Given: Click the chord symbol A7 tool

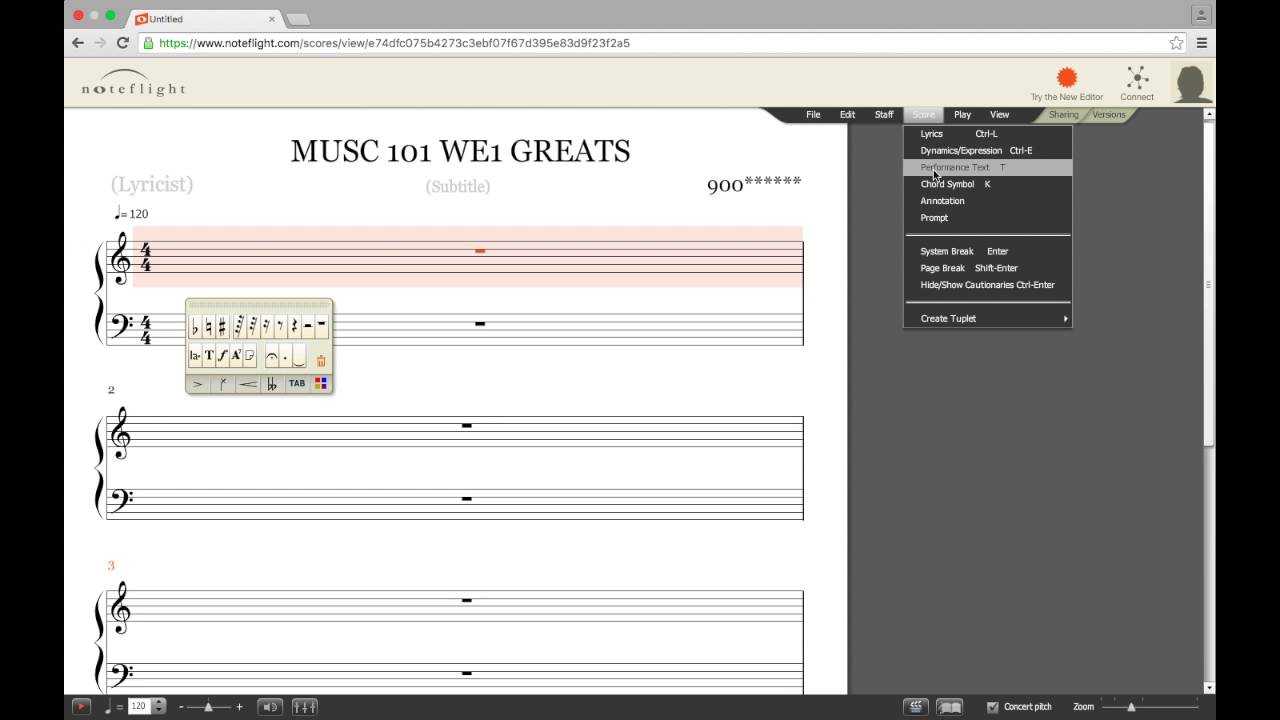Looking at the screenshot, I should pos(236,356).
